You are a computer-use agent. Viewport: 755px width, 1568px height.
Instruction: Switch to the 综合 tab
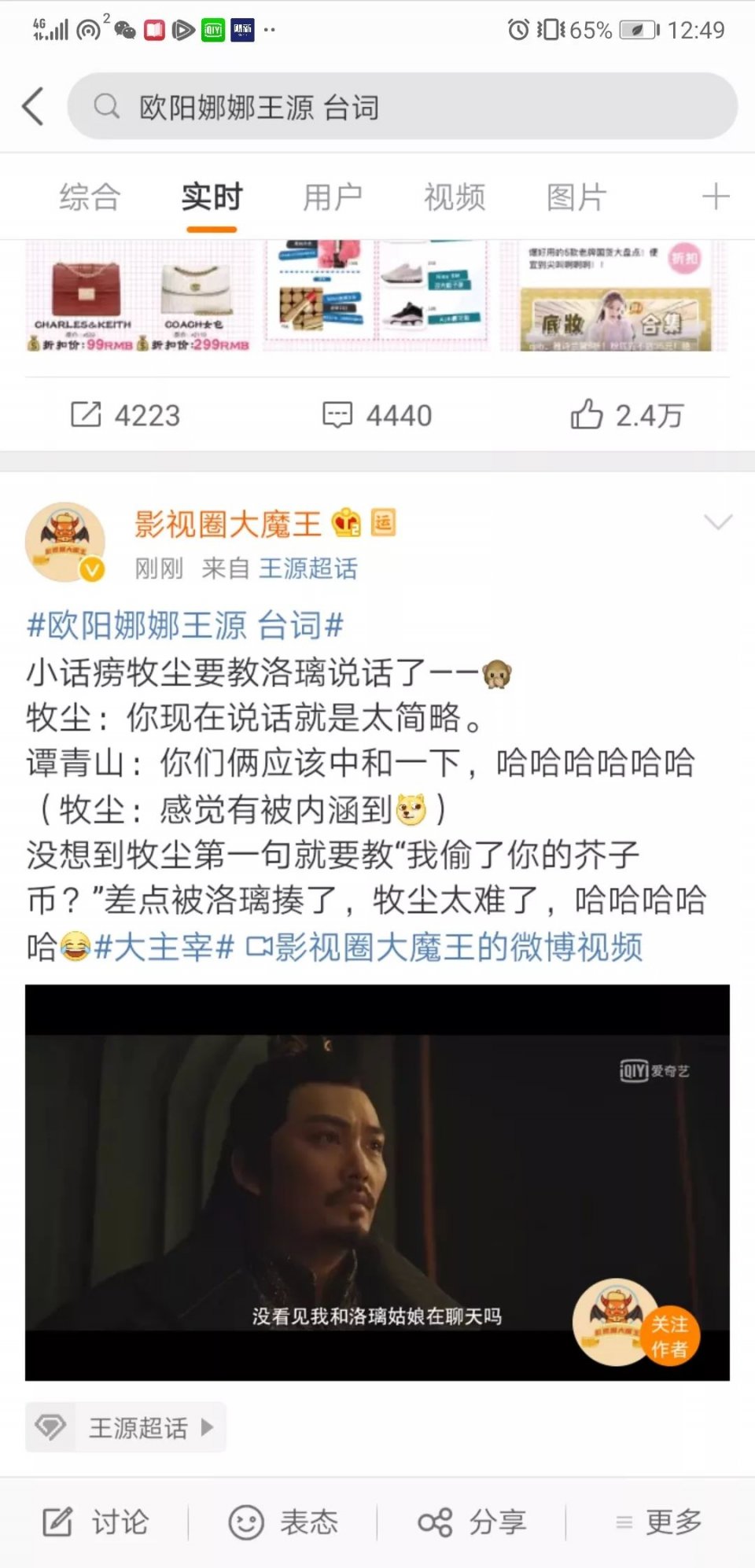[x=90, y=197]
